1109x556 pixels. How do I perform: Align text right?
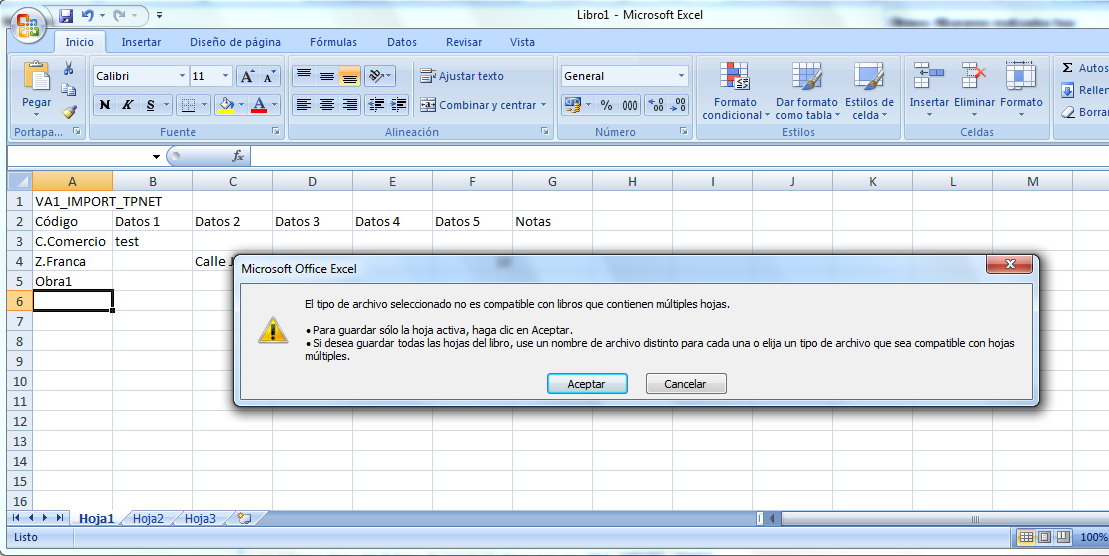tap(349, 105)
